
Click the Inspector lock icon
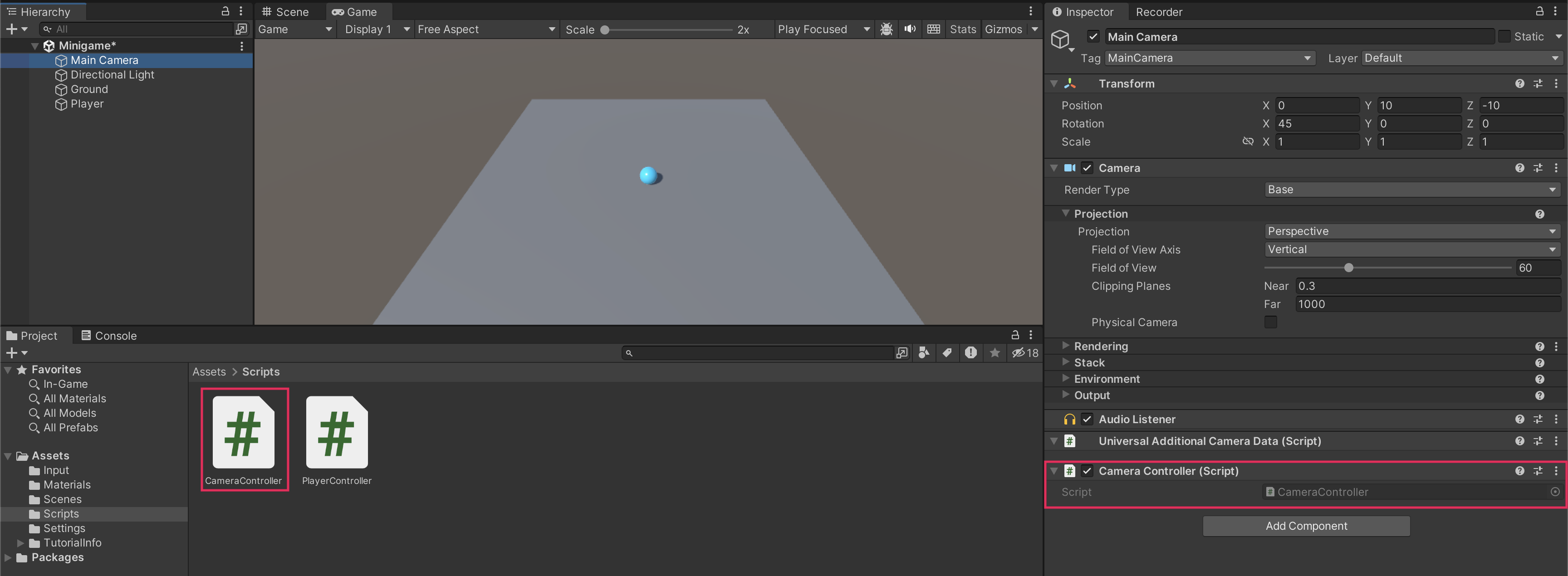click(x=1539, y=11)
